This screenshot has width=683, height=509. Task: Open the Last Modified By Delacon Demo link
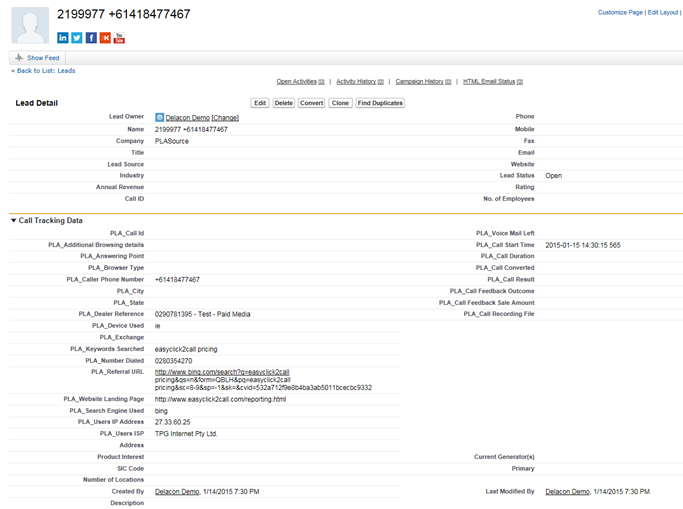pos(568,492)
